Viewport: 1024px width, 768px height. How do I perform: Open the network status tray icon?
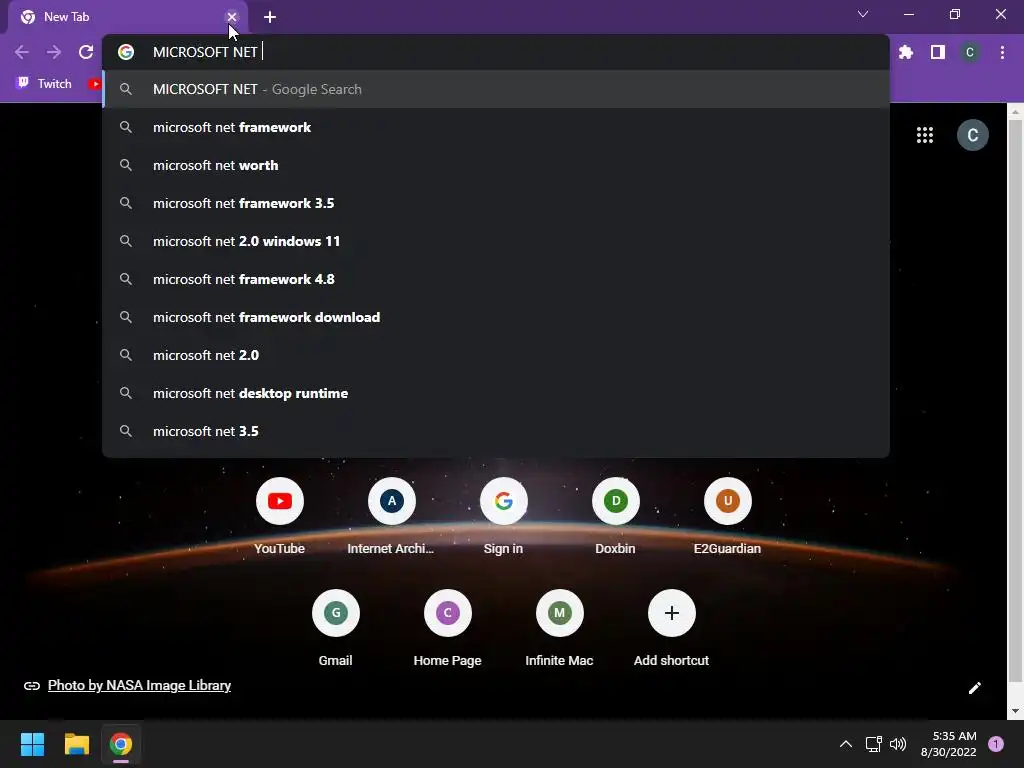click(x=873, y=744)
